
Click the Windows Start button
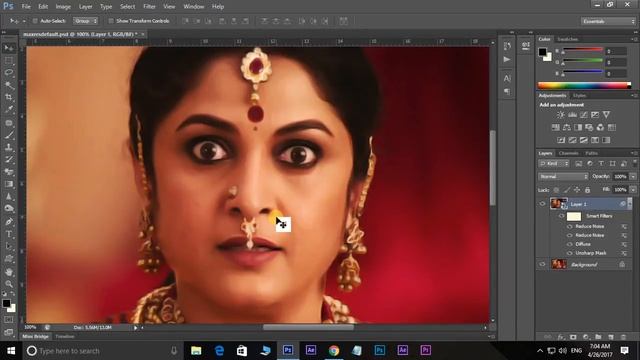pos(11,351)
